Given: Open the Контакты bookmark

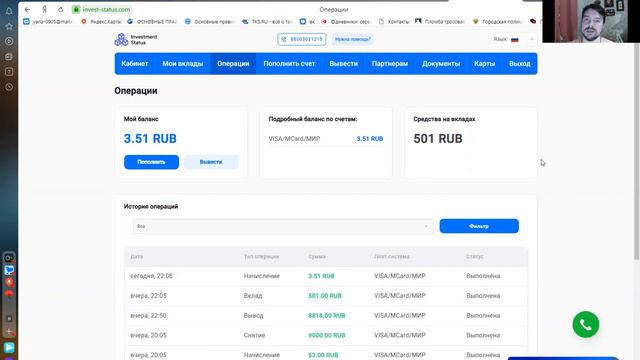Looking at the screenshot, I should pos(394,22).
